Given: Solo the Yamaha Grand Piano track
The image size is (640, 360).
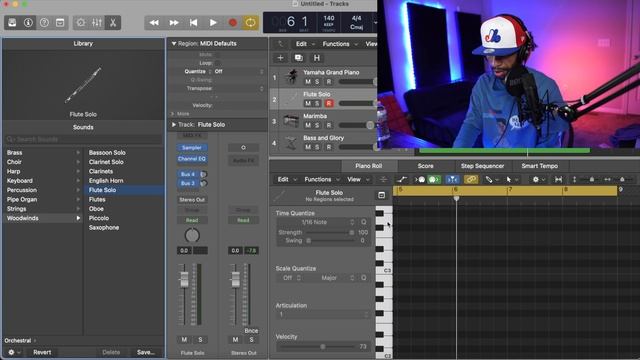Looking at the screenshot, I should tap(317, 82).
